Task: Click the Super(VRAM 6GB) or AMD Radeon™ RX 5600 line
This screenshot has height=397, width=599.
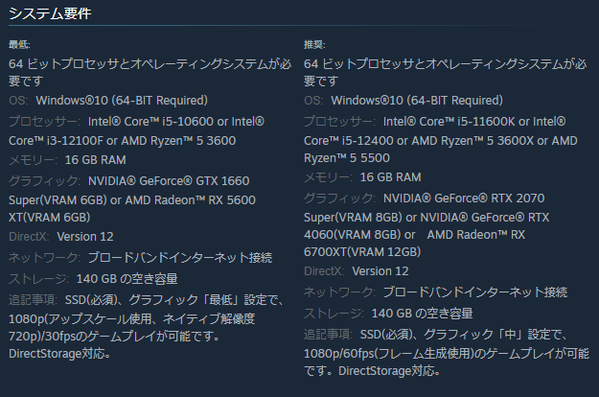Action: coord(132,200)
